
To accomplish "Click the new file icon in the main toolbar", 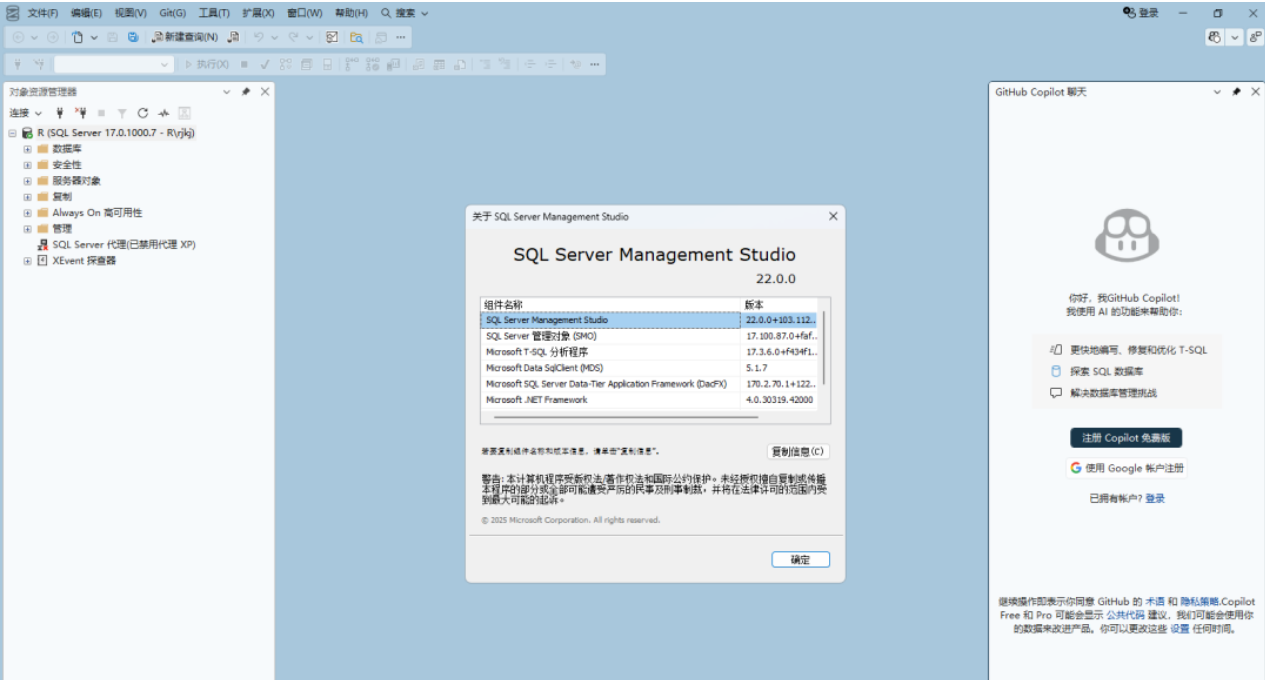I will [x=77, y=37].
